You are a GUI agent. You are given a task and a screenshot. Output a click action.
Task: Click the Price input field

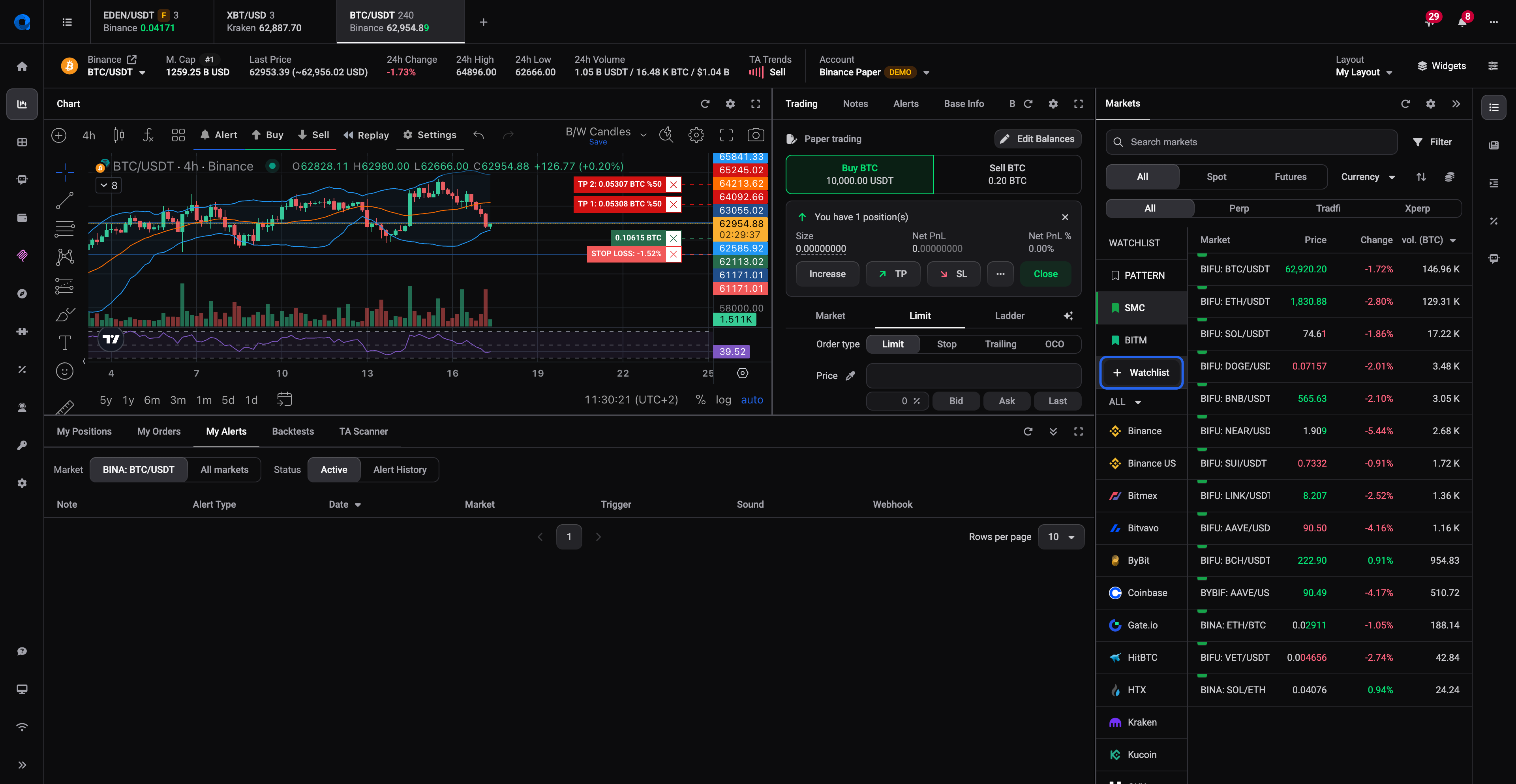coord(974,375)
